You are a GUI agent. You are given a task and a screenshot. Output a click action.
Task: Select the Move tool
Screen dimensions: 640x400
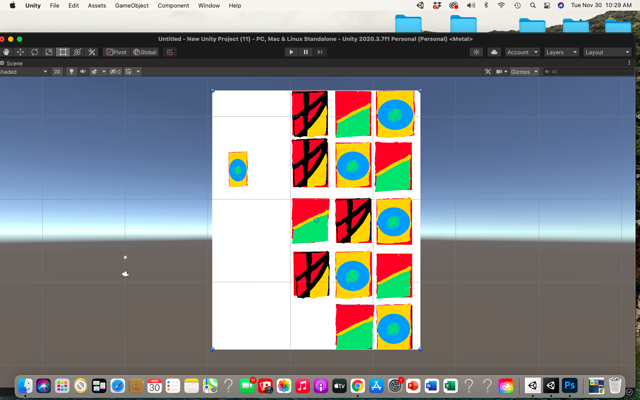click(20, 52)
